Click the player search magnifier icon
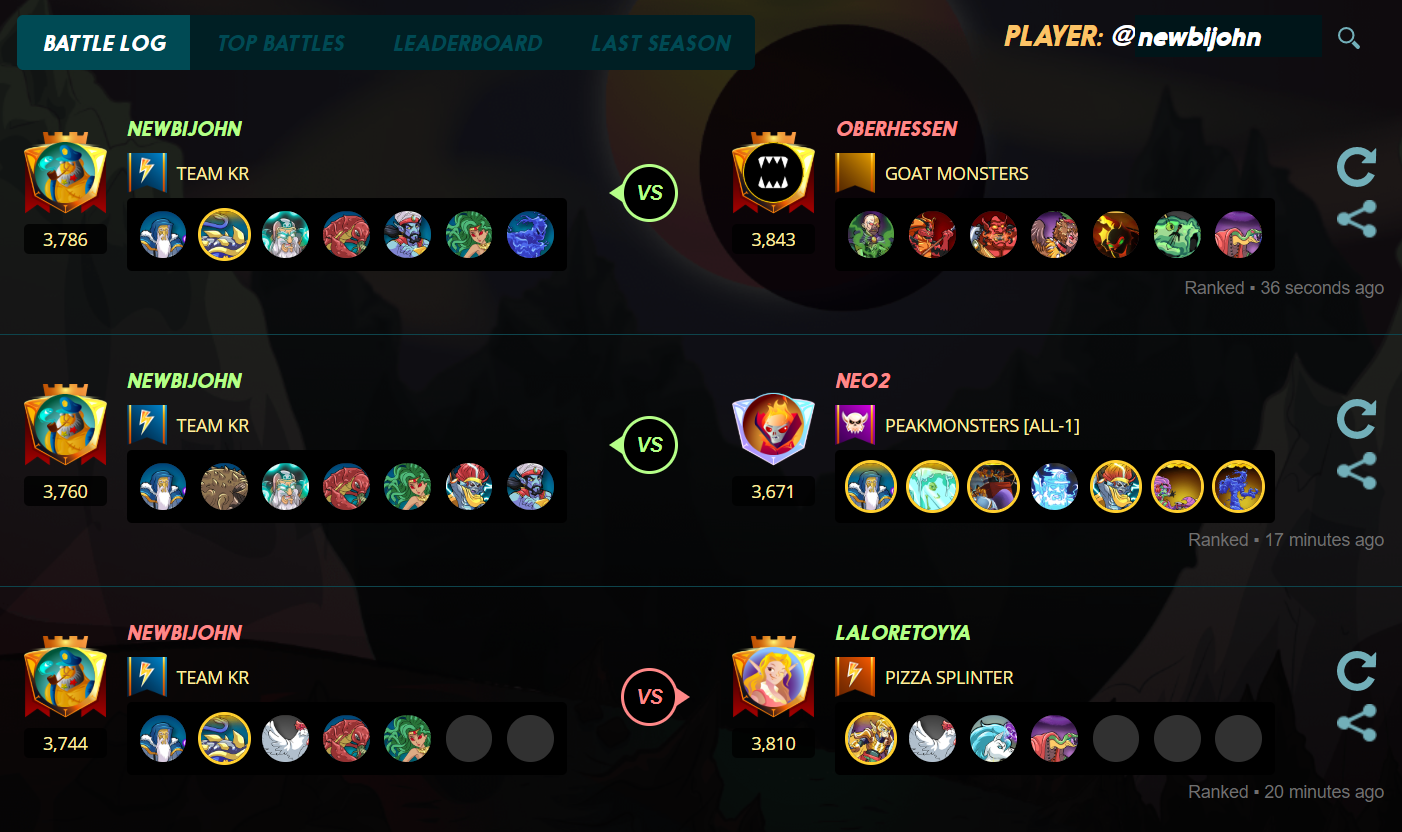The image size is (1402, 832). pyautogui.click(x=1349, y=39)
